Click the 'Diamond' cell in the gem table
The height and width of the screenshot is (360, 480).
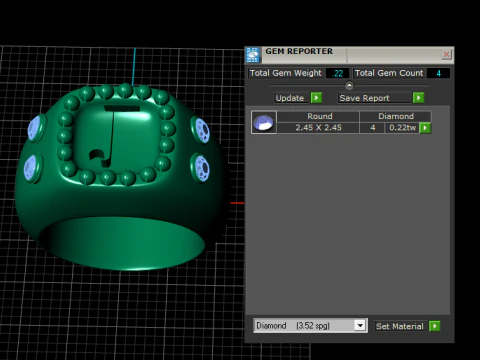[396, 116]
